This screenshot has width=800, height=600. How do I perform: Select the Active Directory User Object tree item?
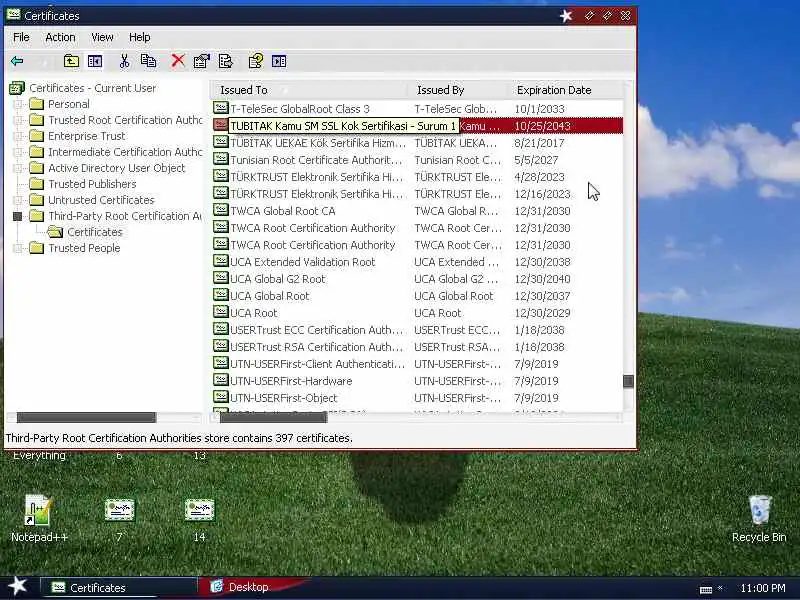pyautogui.click(x=116, y=168)
